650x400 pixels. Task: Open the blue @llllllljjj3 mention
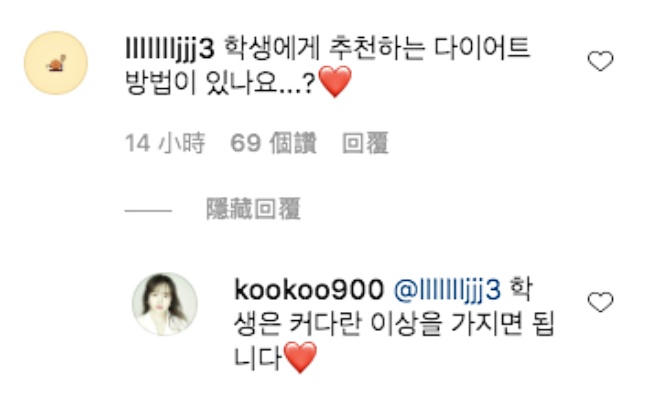[x=447, y=290]
